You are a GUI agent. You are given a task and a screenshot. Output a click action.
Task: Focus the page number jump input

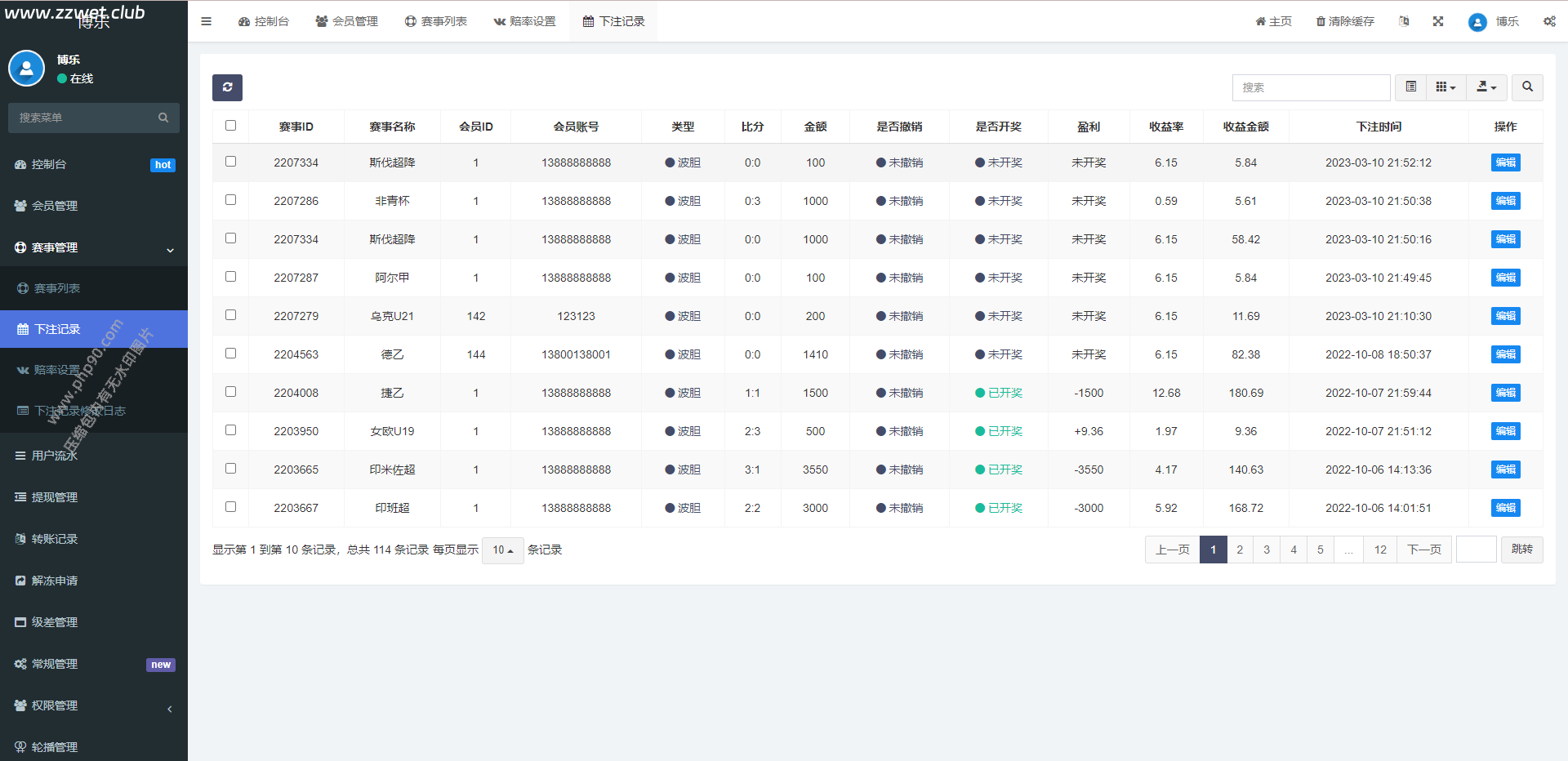1477,550
